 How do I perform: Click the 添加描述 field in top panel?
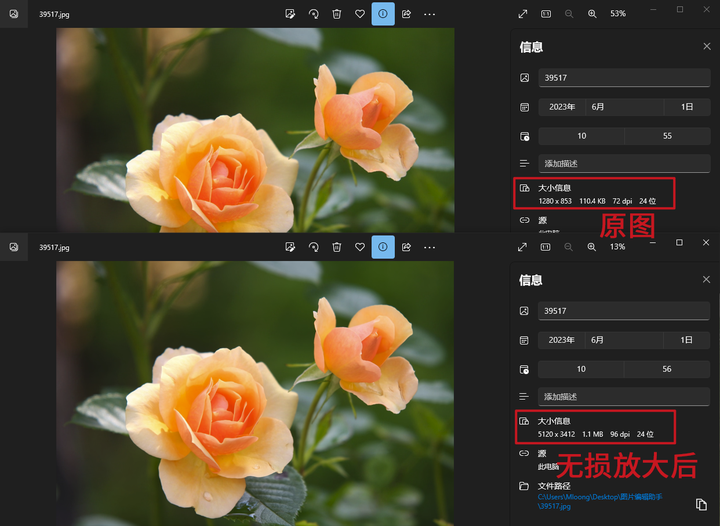point(624,163)
